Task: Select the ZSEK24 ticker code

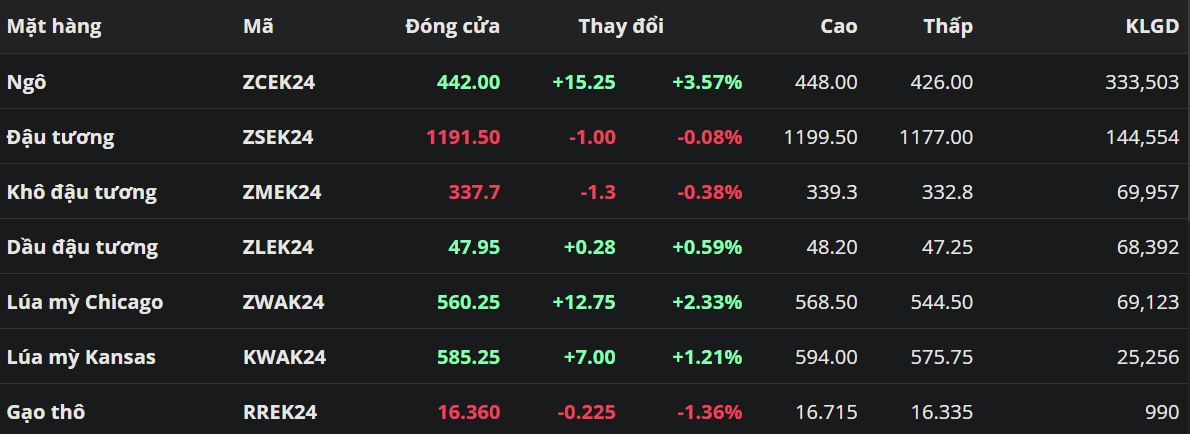Action: tap(278, 137)
